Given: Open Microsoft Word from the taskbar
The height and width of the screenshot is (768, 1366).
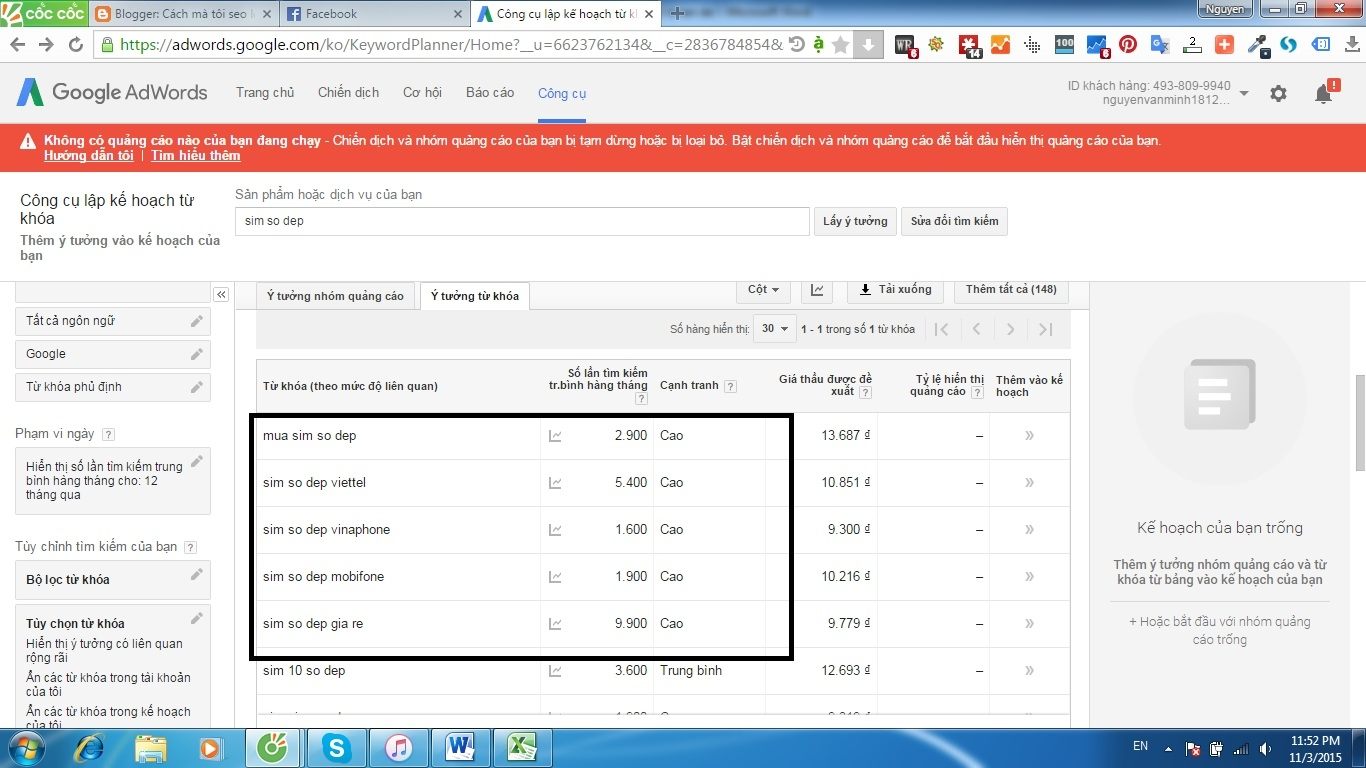Looking at the screenshot, I should (459, 748).
